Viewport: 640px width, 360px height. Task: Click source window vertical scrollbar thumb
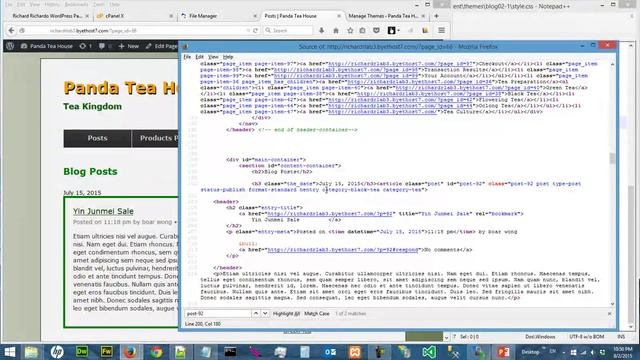(x=612, y=158)
